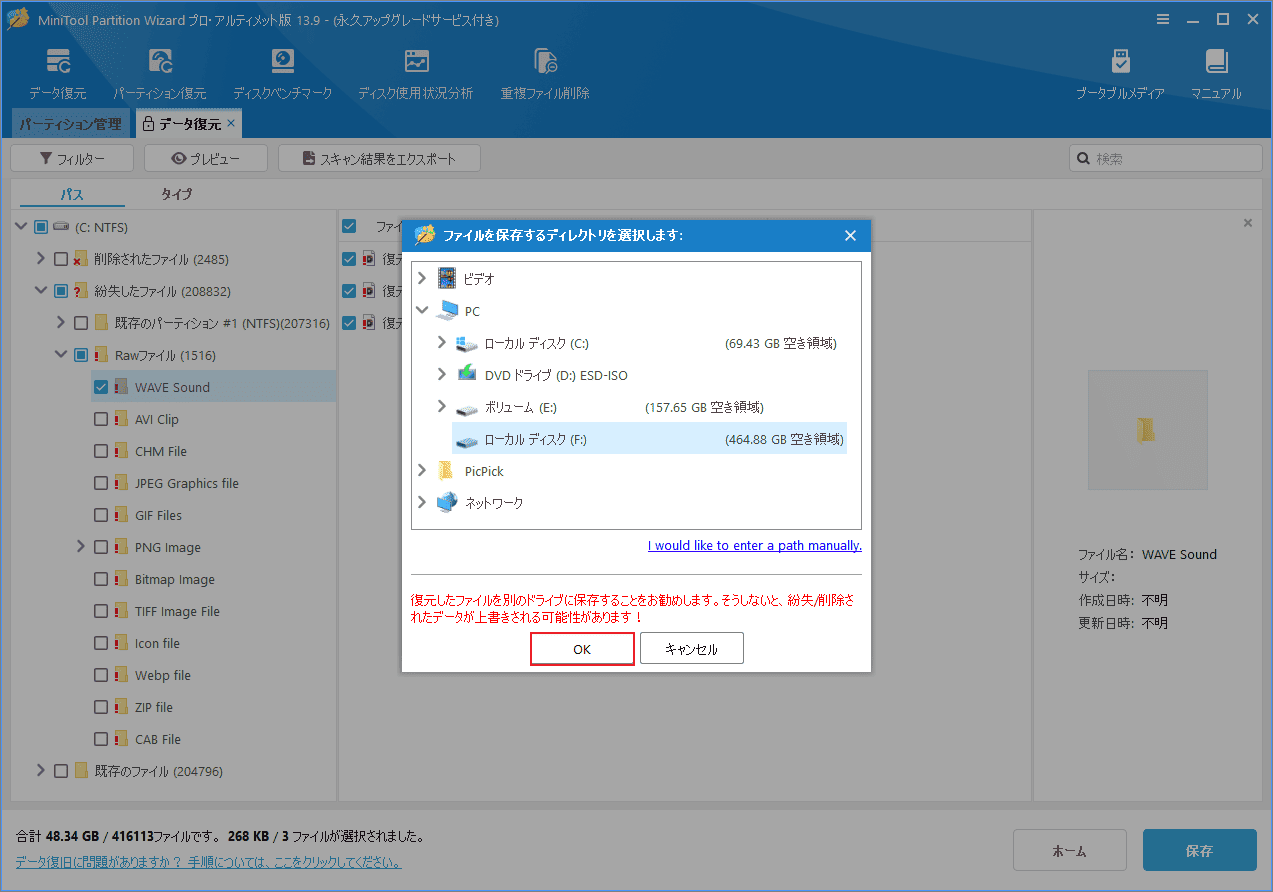Viewport: 1273px width, 892px height.
Task: Click the 削除されたファイル folder icon
Action: 80,259
